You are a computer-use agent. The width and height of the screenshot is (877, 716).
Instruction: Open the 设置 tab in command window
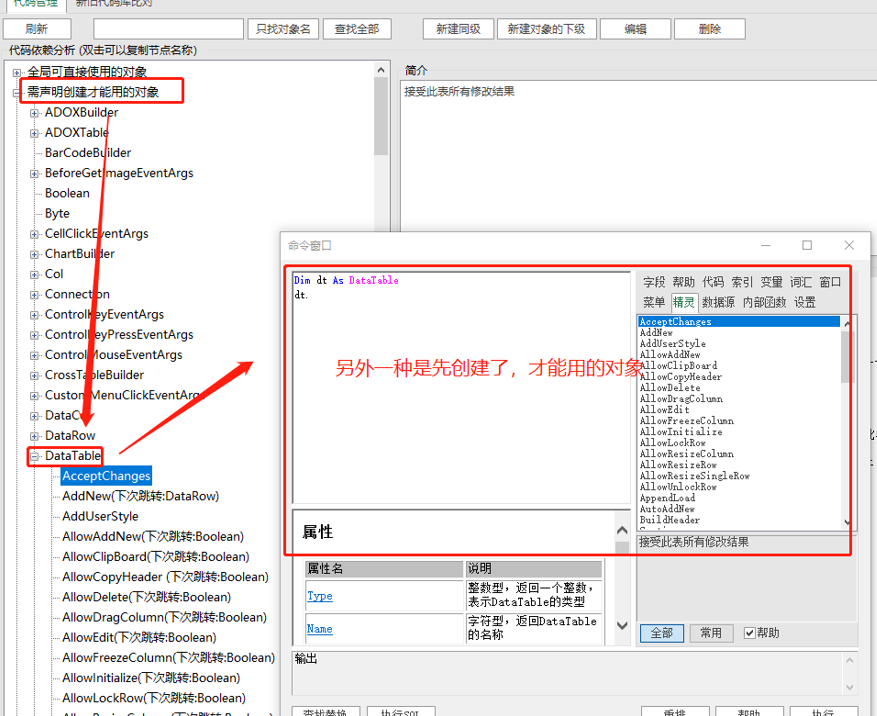coord(805,303)
